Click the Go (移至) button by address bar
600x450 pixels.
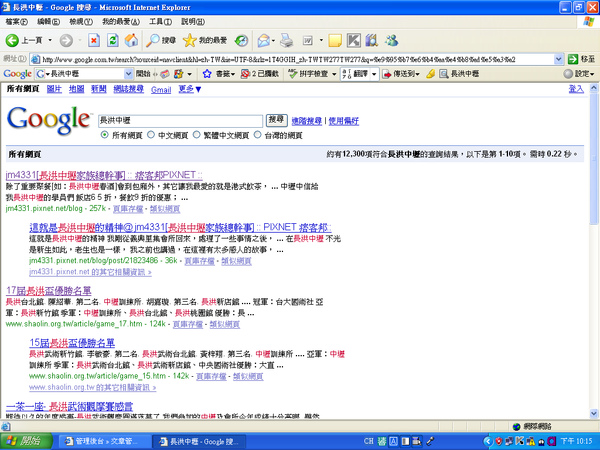click(582, 59)
